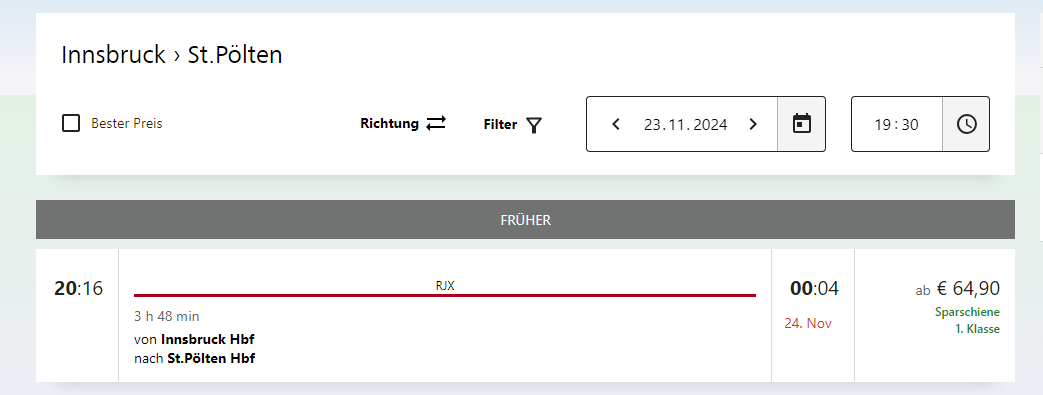Enable the Bester Preis checkbox
The height and width of the screenshot is (395, 1043).
(71, 124)
